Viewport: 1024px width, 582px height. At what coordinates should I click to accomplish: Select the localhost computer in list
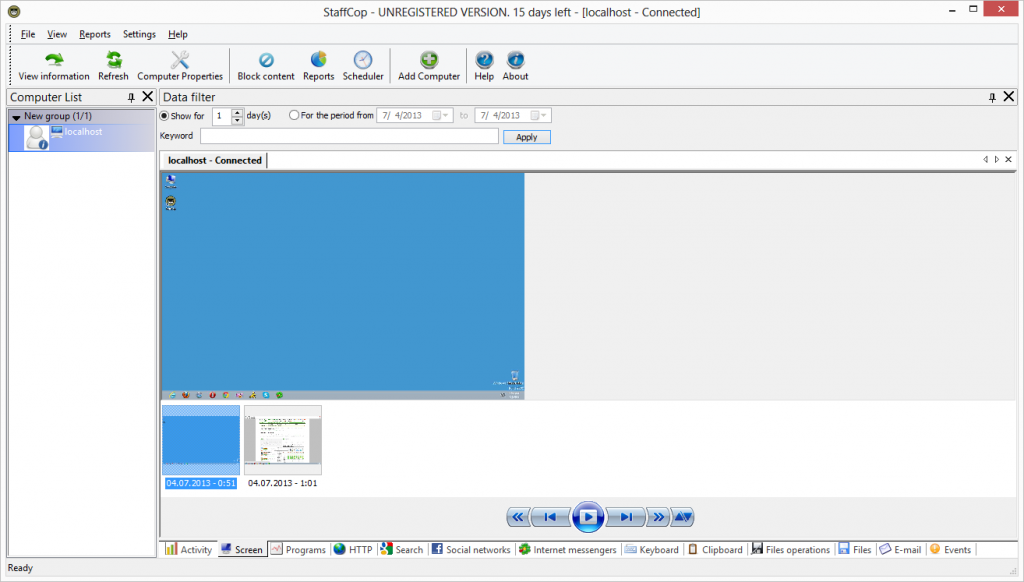pyautogui.click(x=84, y=132)
